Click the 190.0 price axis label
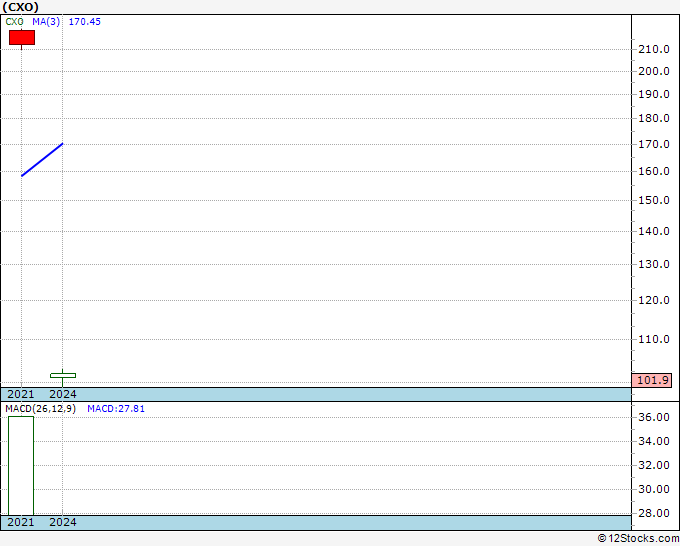 coord(654,95)
